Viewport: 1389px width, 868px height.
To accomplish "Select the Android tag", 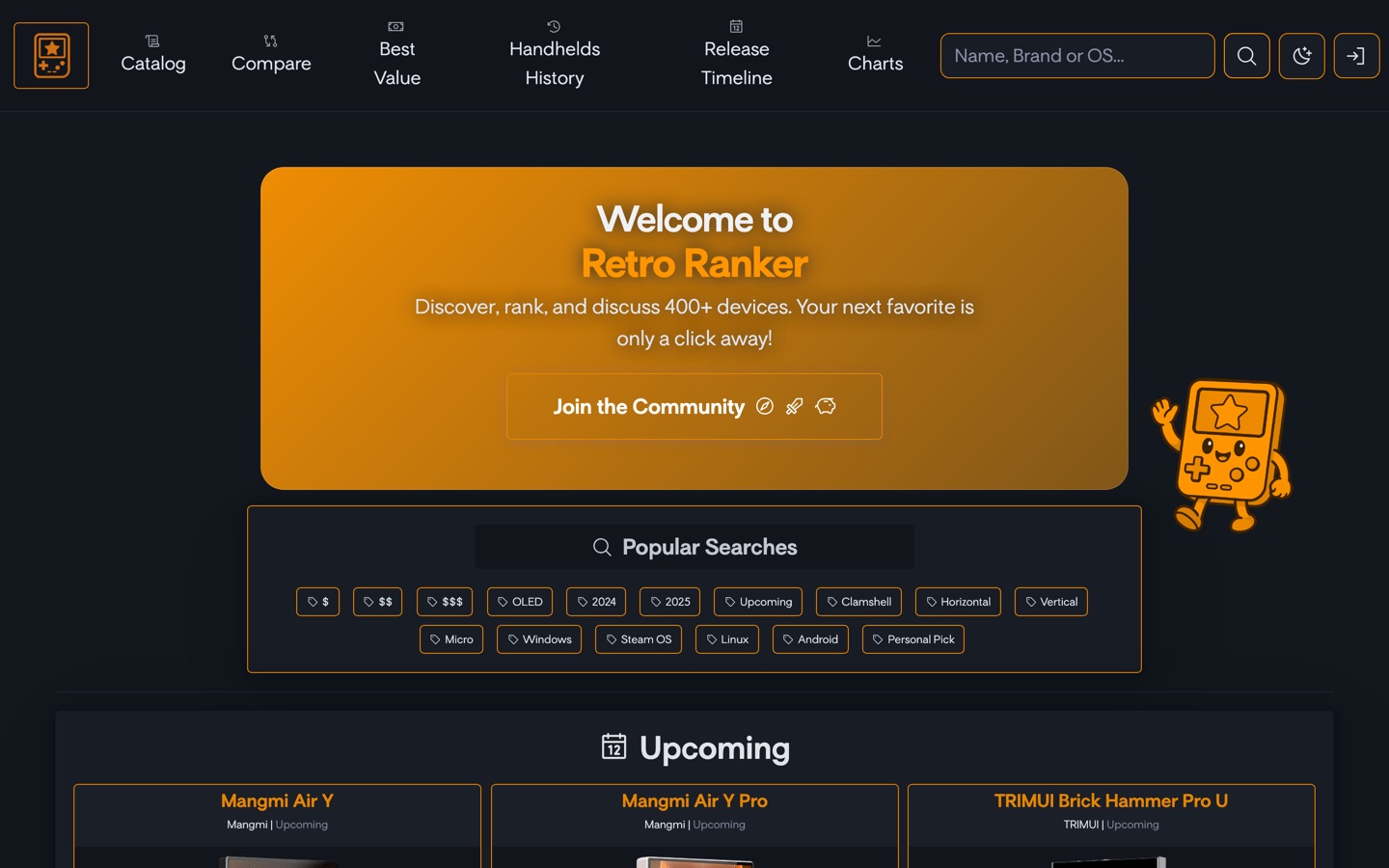I will click(x=810, y=639).
